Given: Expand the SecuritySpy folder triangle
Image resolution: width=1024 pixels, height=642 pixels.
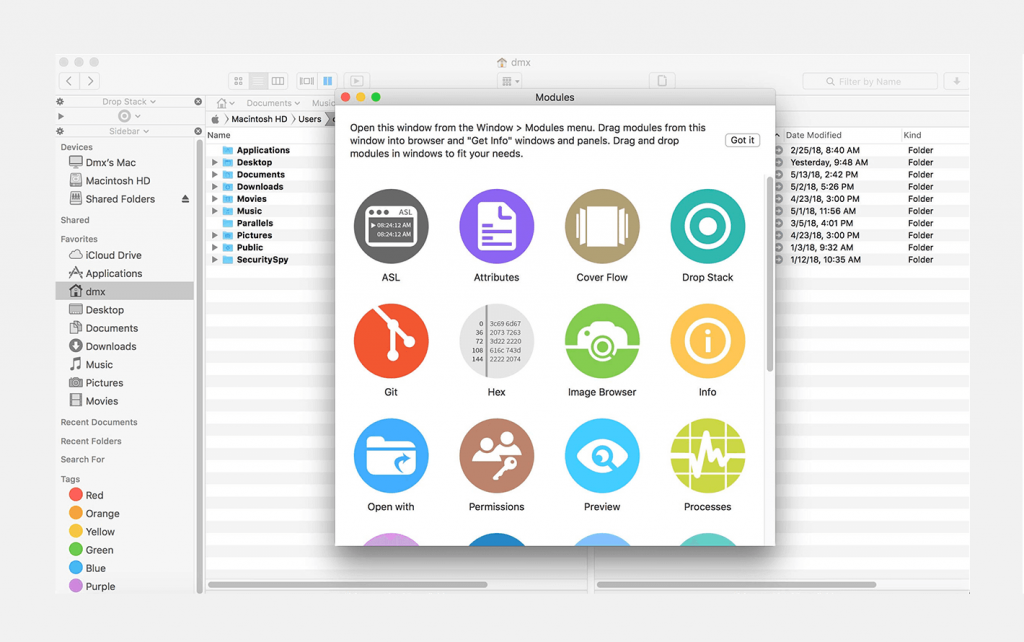Looking at the screenshot, I should coord(214,259).
